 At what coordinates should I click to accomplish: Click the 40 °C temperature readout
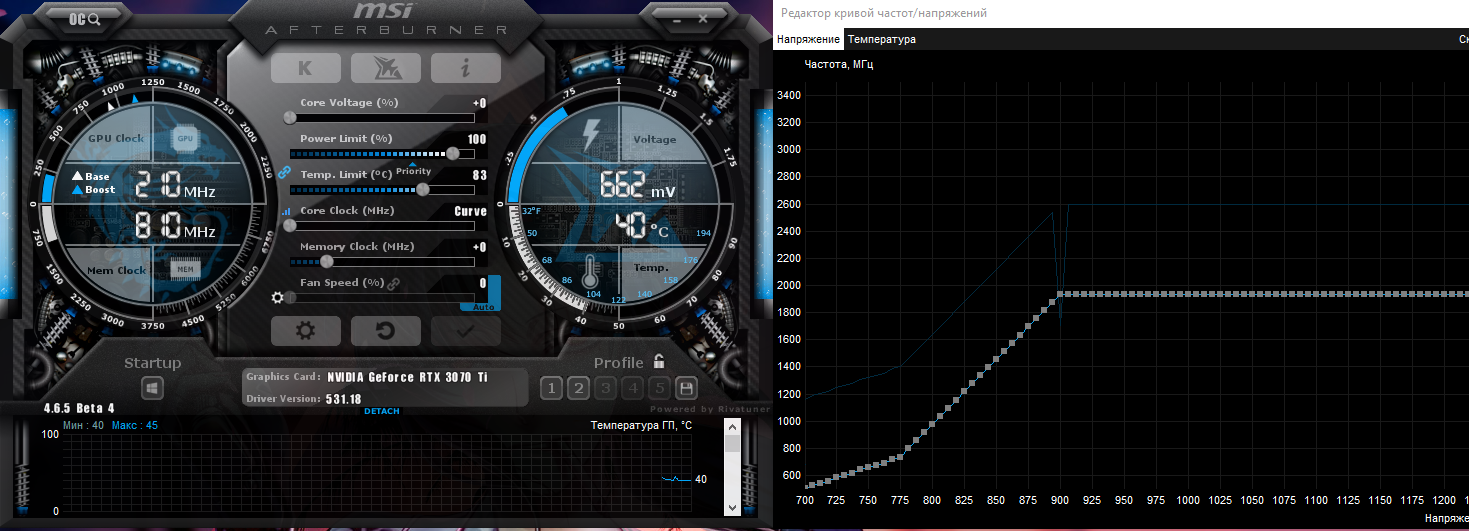click(641, 225)
